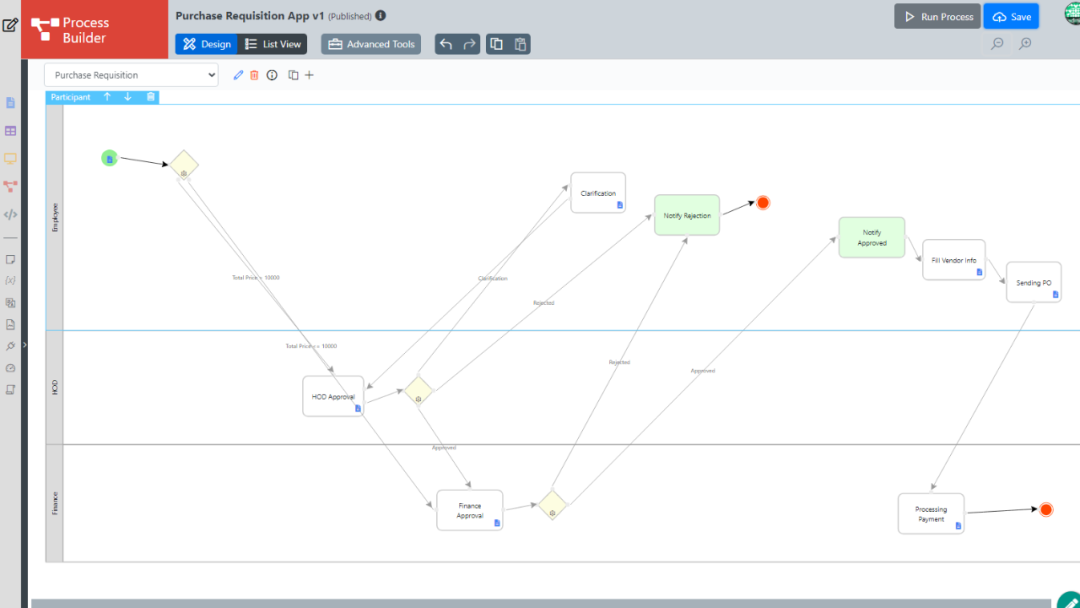The image size is (1080, 608).
Task: Select the Notify Approved tool node
Action: click(x=872, y=238)
